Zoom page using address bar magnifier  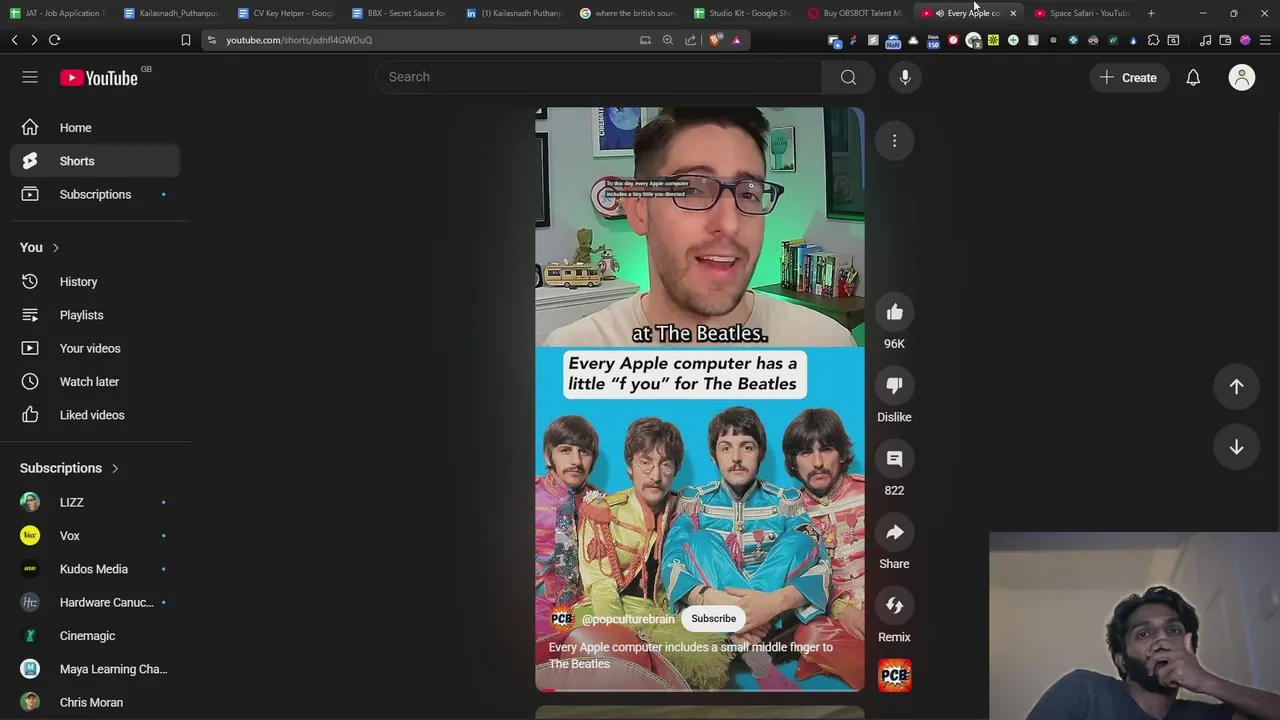667,40
